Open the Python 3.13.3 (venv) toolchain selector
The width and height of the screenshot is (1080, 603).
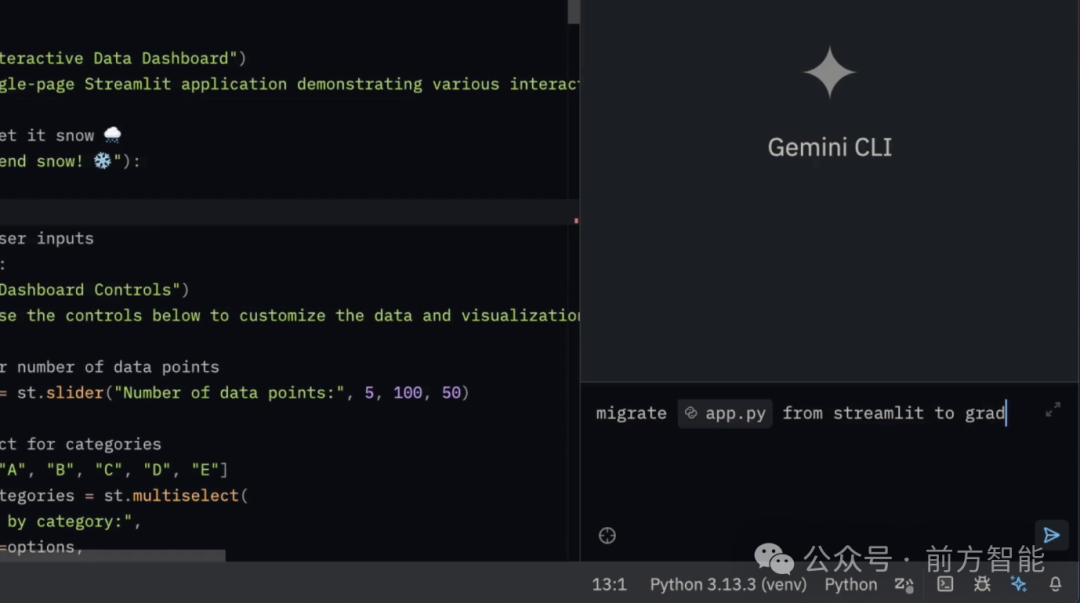(x=728, y=585)
